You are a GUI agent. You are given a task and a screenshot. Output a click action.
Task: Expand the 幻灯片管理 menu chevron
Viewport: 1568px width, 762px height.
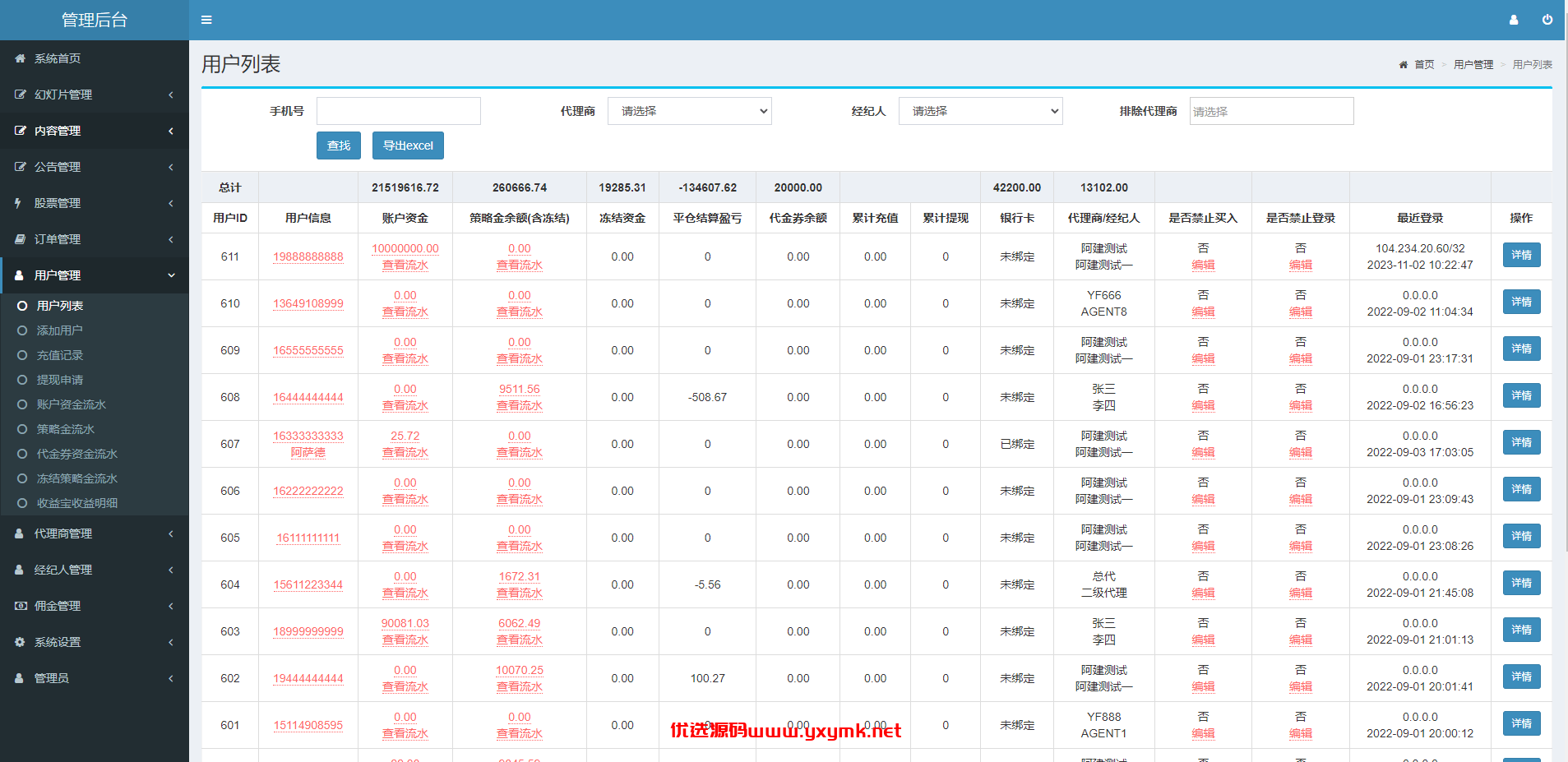coord(171,95)
